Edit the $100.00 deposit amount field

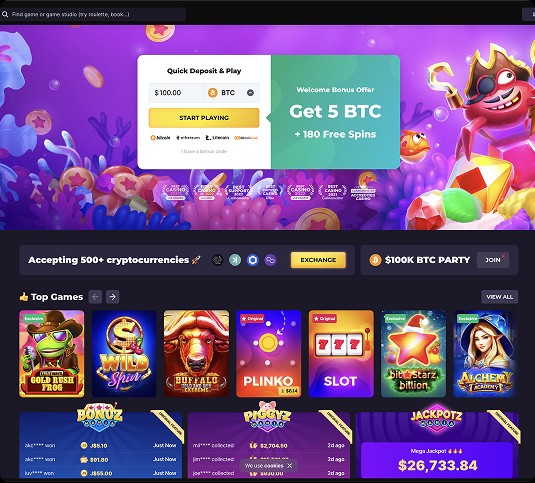pyautogui.click(x=176, y=92)
